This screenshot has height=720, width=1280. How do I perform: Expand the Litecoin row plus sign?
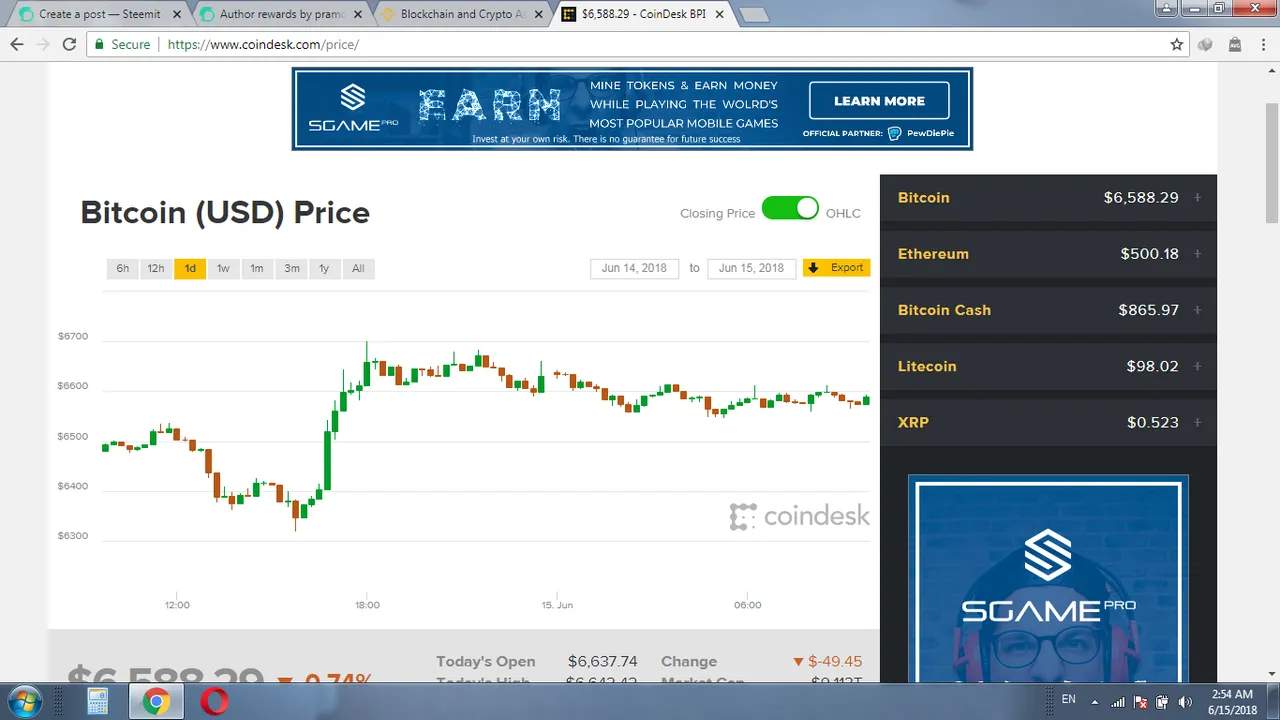(x=1197, y=366)
